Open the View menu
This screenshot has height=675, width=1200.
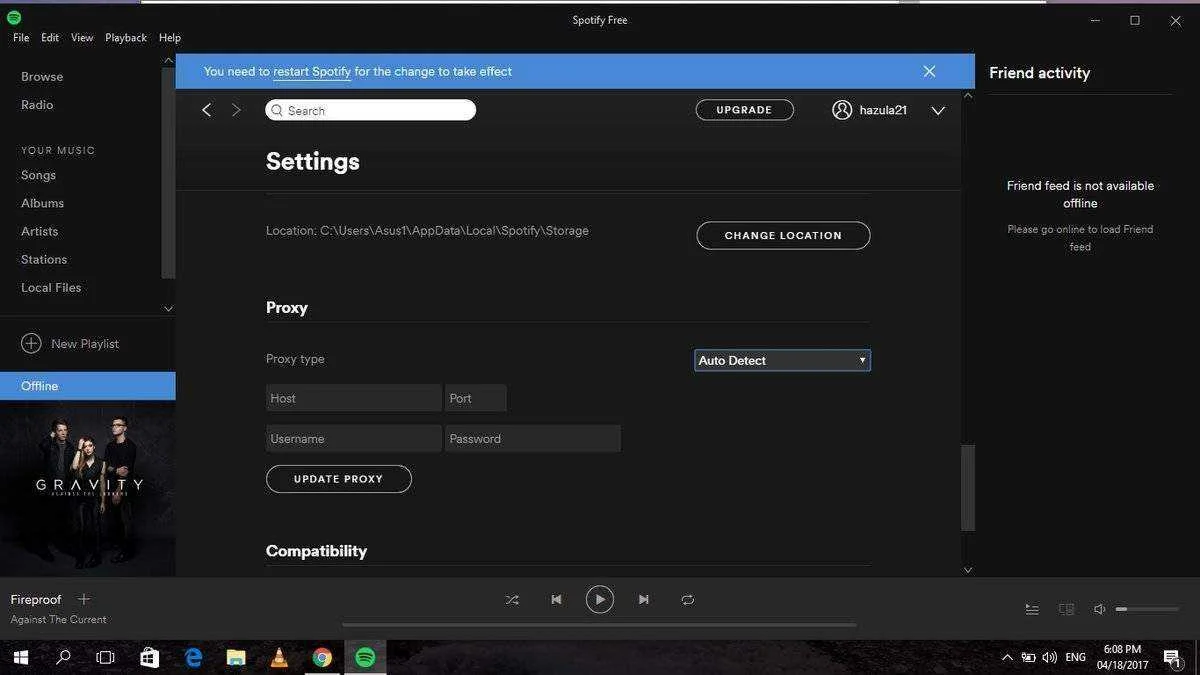coord(82,38)
